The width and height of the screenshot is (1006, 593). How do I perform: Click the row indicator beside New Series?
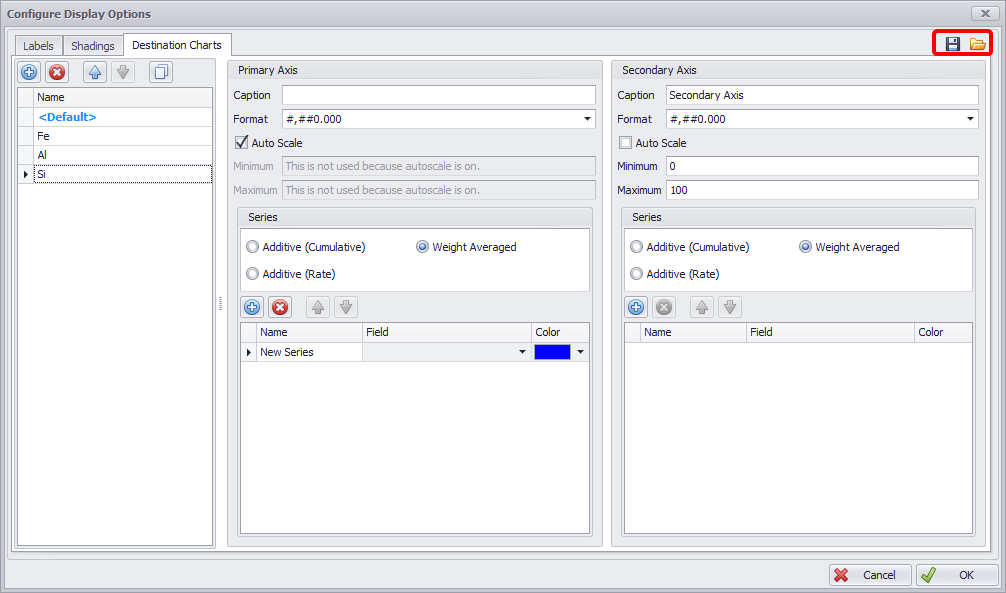249,352
